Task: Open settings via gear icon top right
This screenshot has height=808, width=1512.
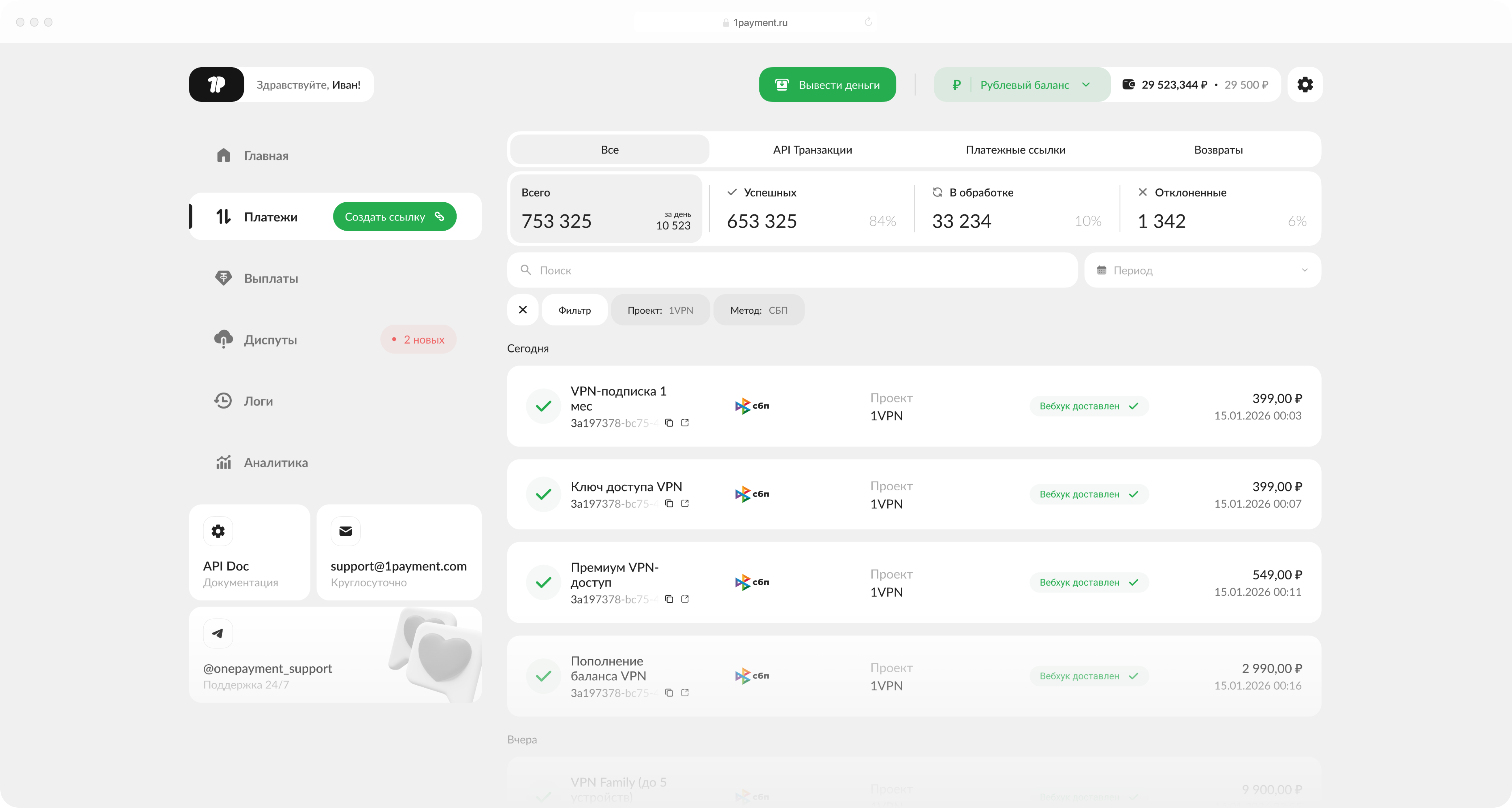Action: pos(1305,85)
